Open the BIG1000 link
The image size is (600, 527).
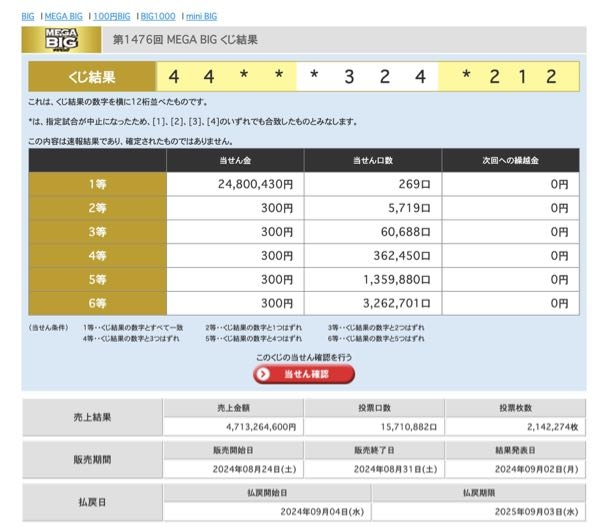point(158,16)
